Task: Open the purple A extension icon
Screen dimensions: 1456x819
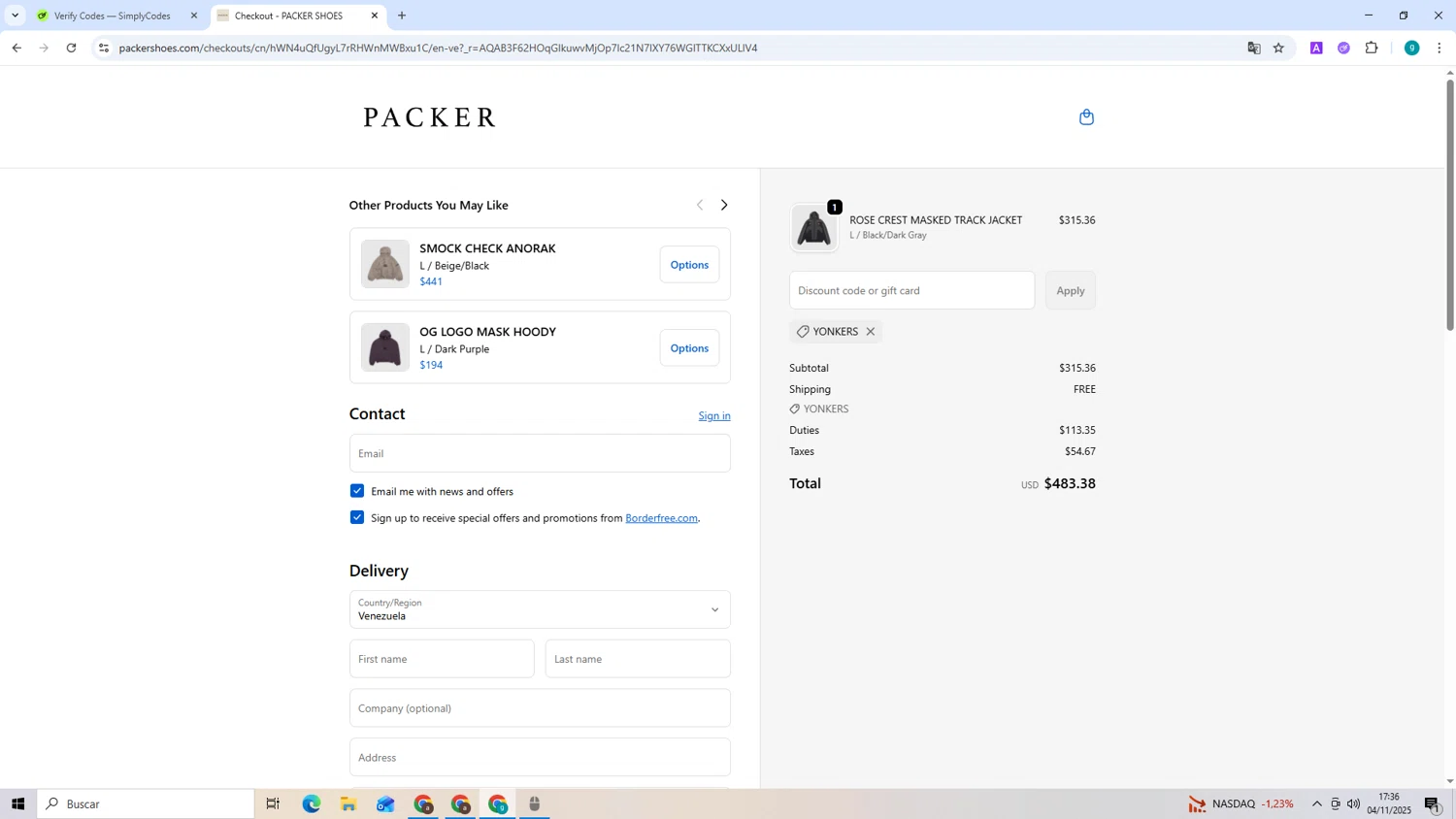Action: coord(1316,48)
